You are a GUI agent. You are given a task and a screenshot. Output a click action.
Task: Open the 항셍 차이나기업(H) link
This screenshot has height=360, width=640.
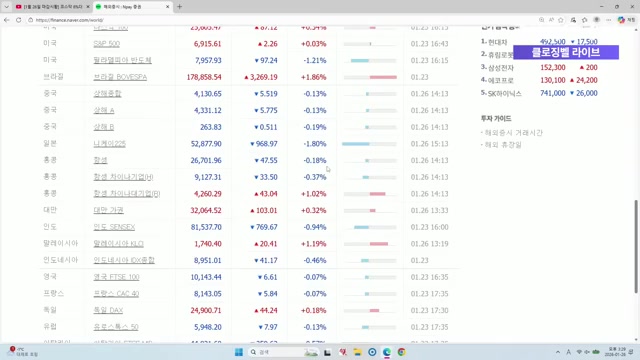[123, 177]
